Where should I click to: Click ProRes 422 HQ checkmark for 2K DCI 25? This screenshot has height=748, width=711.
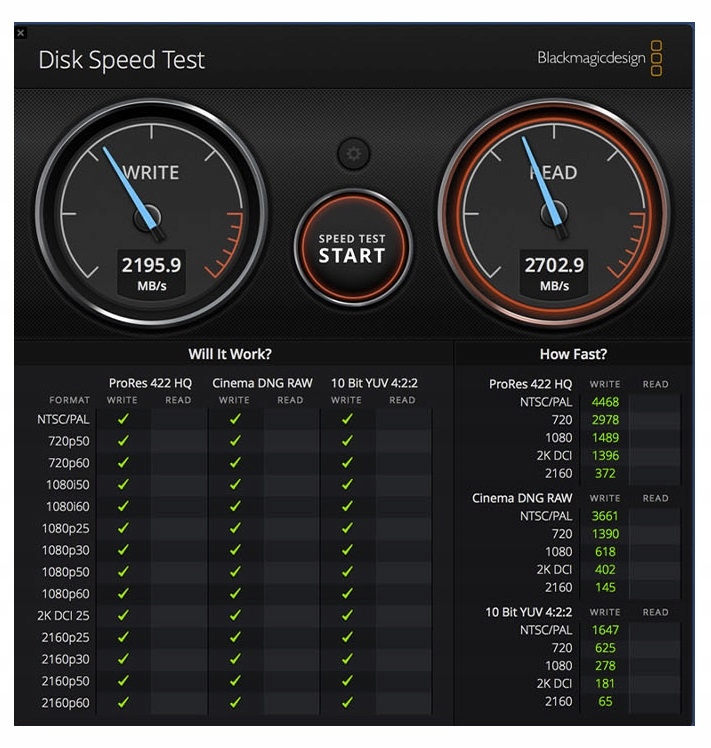click(123, 615)
